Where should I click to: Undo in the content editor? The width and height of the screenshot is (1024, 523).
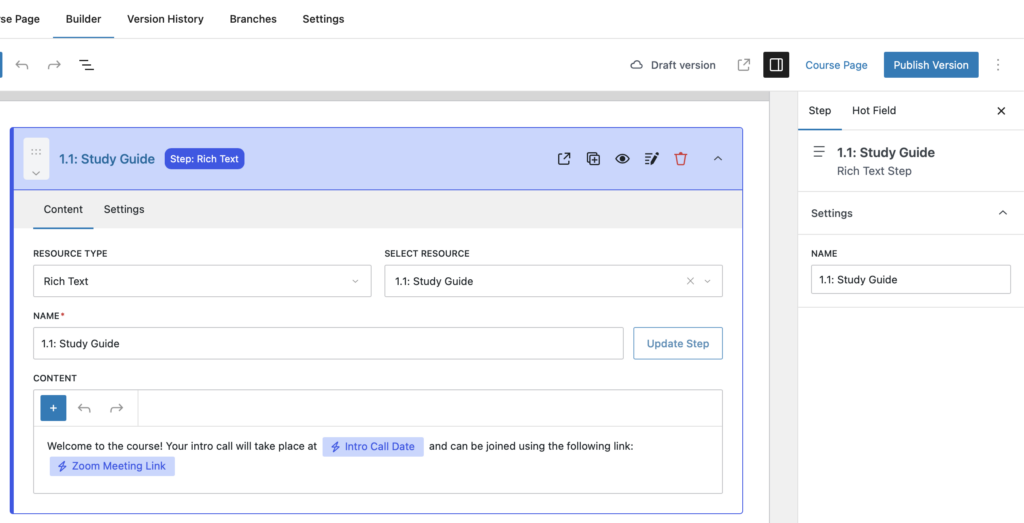click(84, 408)
